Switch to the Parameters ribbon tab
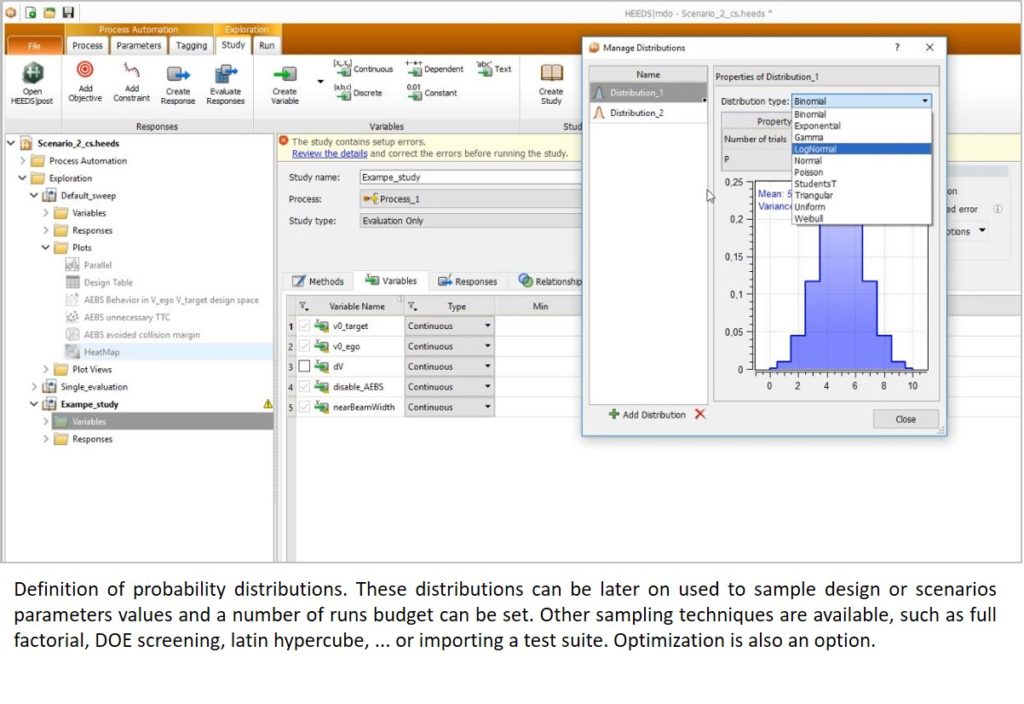 click(138, 45)
